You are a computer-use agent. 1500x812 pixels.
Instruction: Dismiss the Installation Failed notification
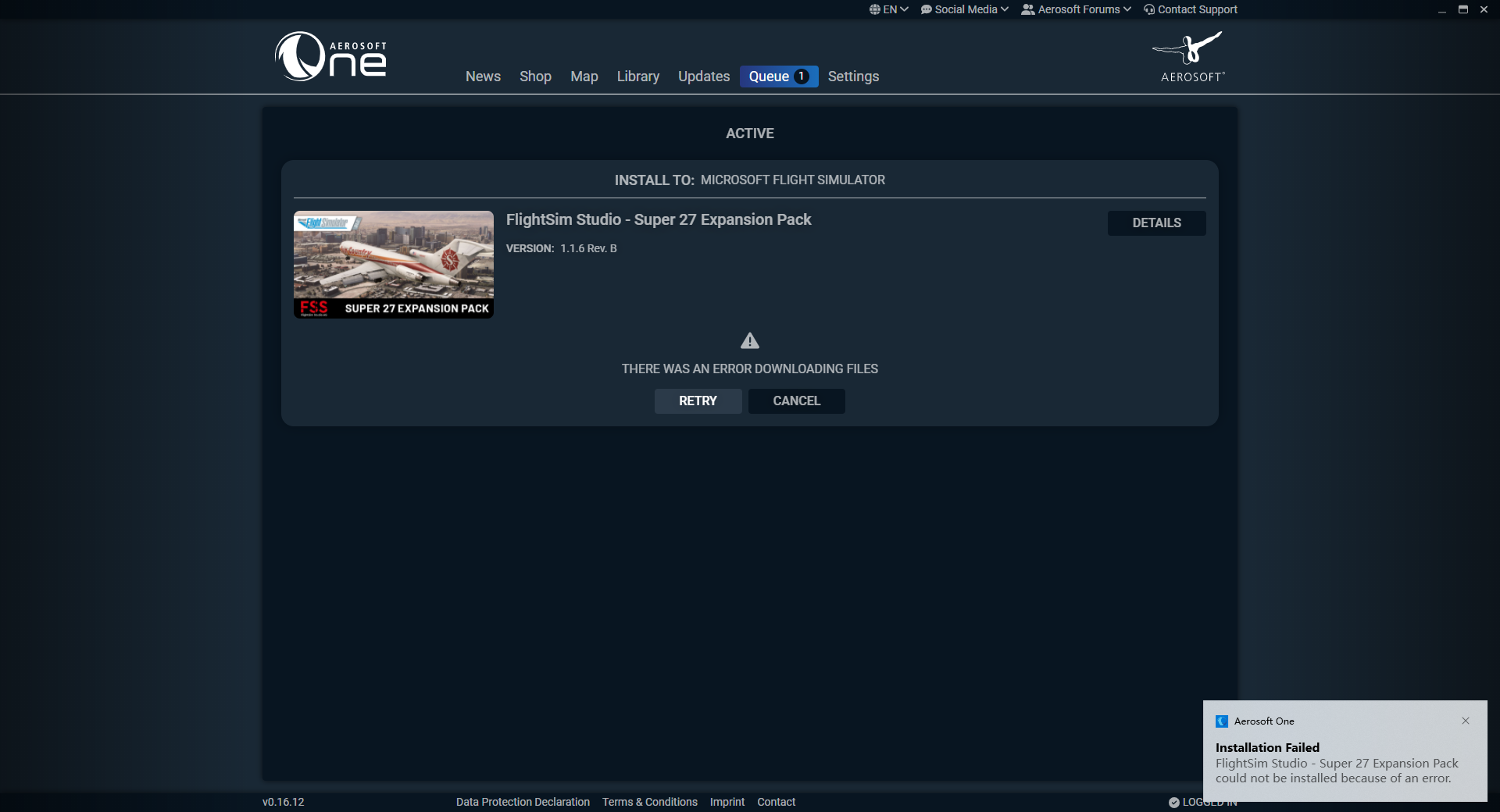pyautogui.click(x=1466, y=721)
